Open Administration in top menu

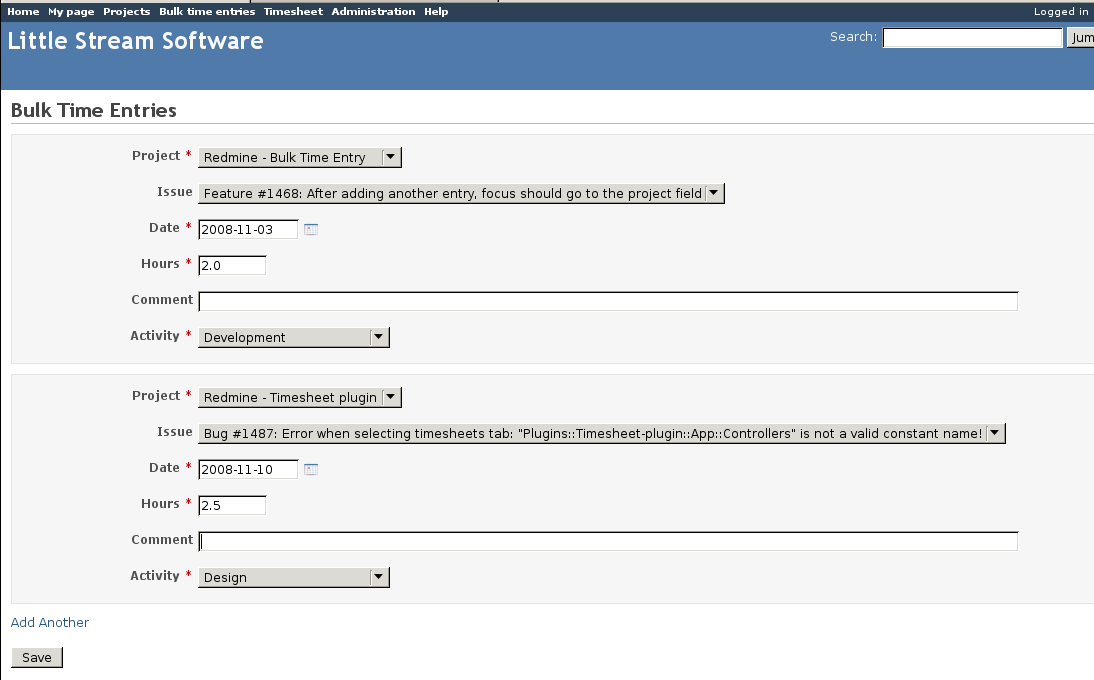pos(373,11)
